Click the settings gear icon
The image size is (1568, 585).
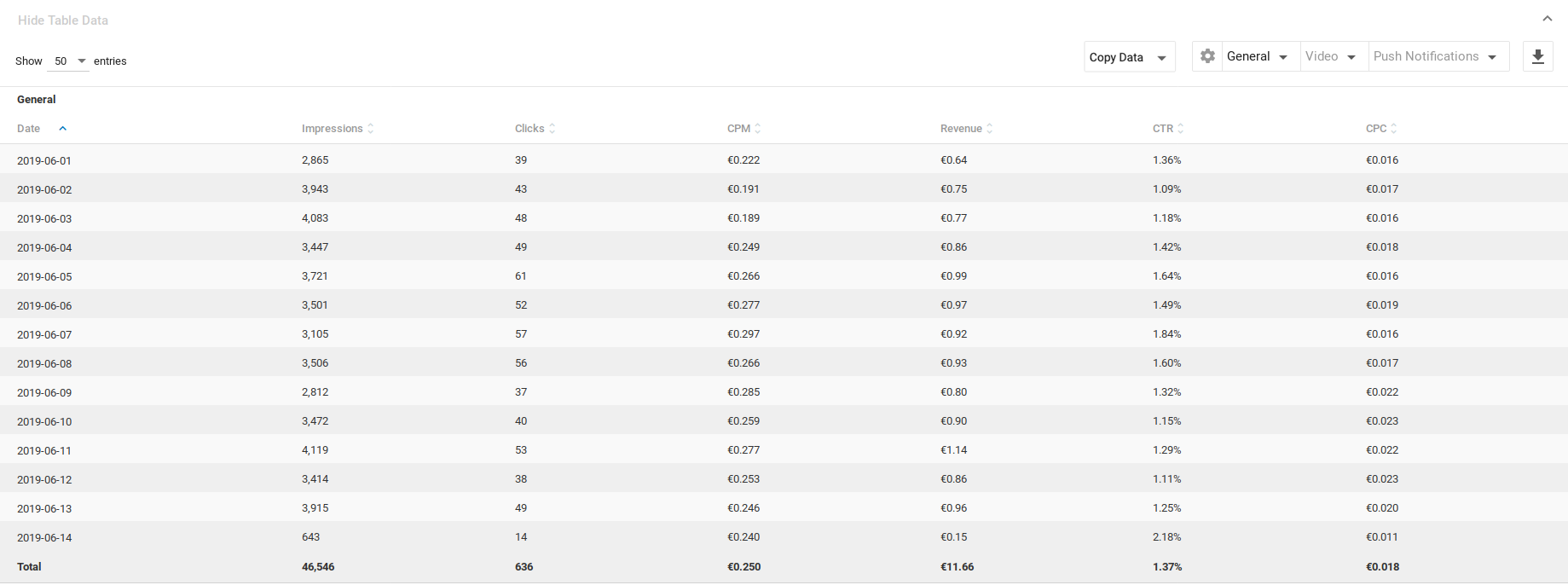tap(1207, 56)
